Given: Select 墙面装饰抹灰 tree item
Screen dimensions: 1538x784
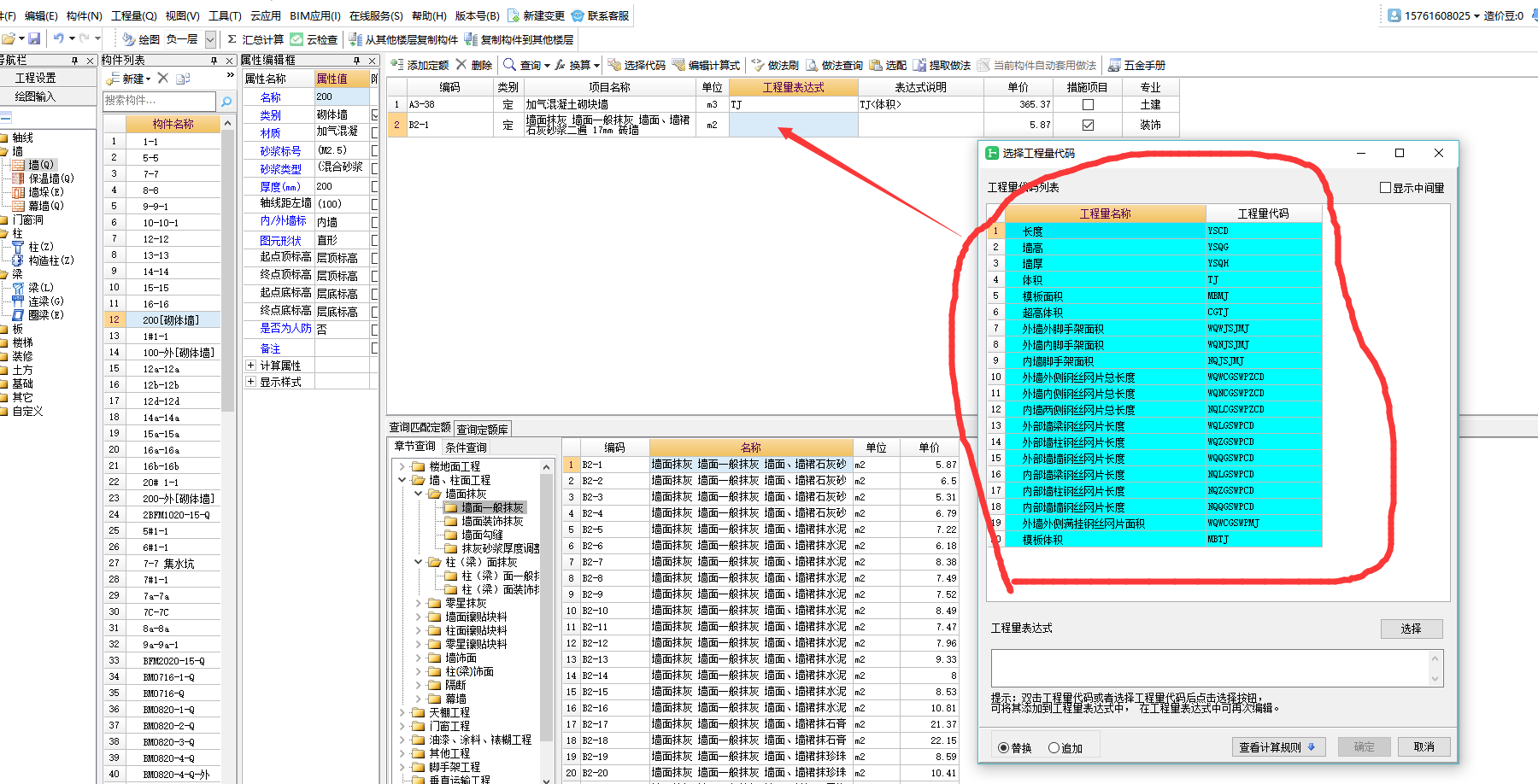Looking at the screenshot, I should (x=492, y=521).
